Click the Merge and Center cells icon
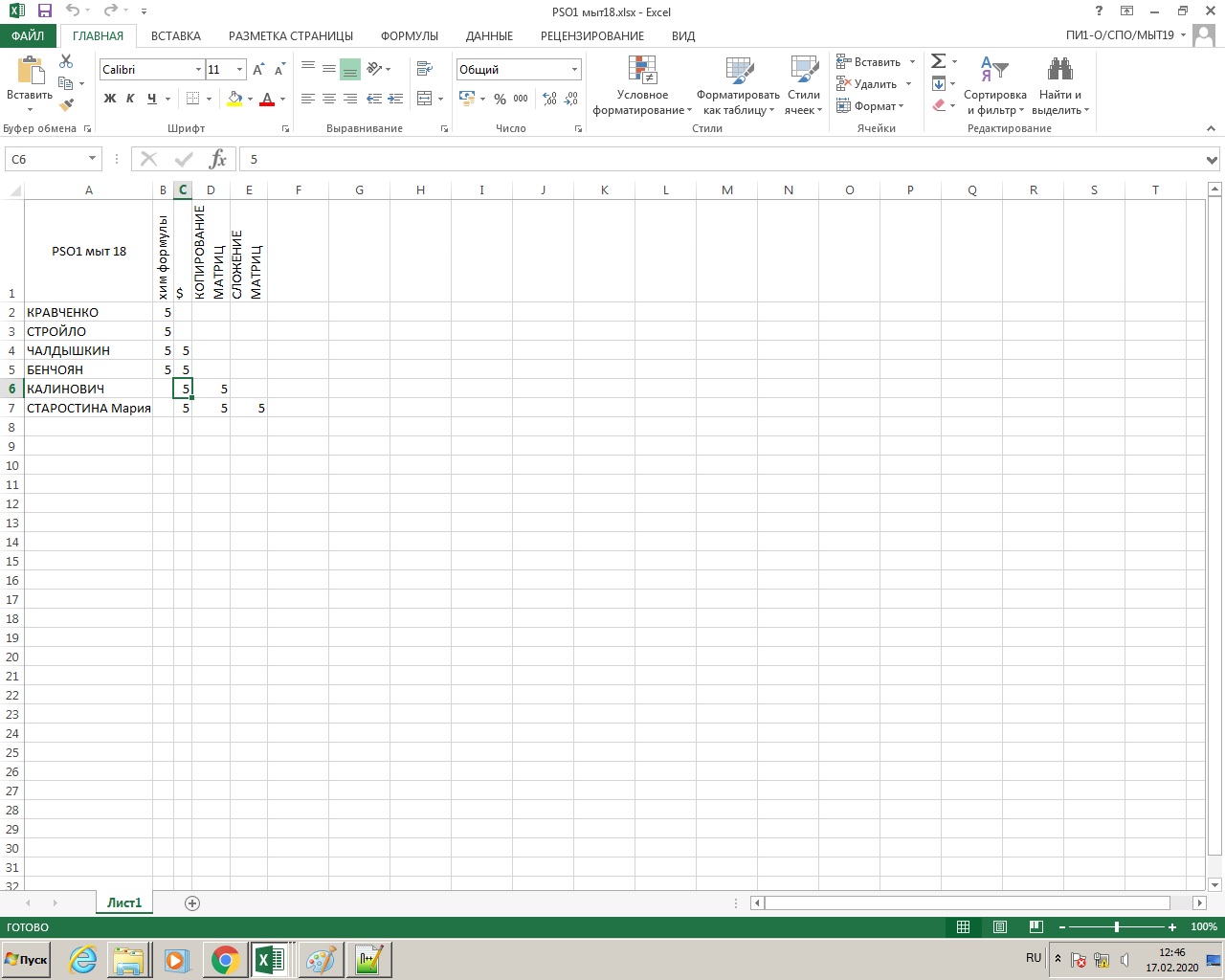Viewport: 1225px width, 980px height. [x=425, y=99]
